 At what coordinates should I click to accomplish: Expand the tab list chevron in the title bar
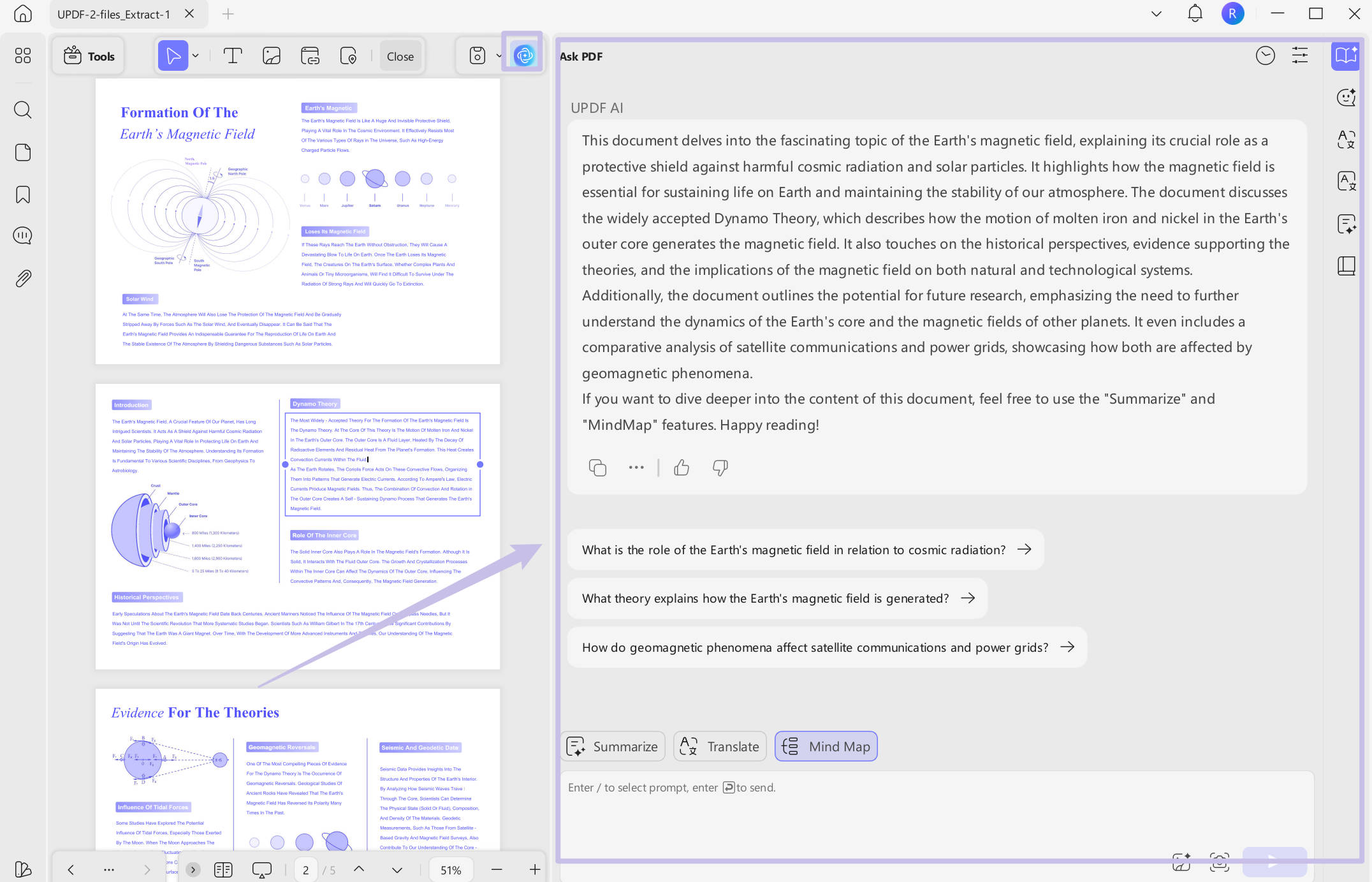click(x=1156, y=13)
